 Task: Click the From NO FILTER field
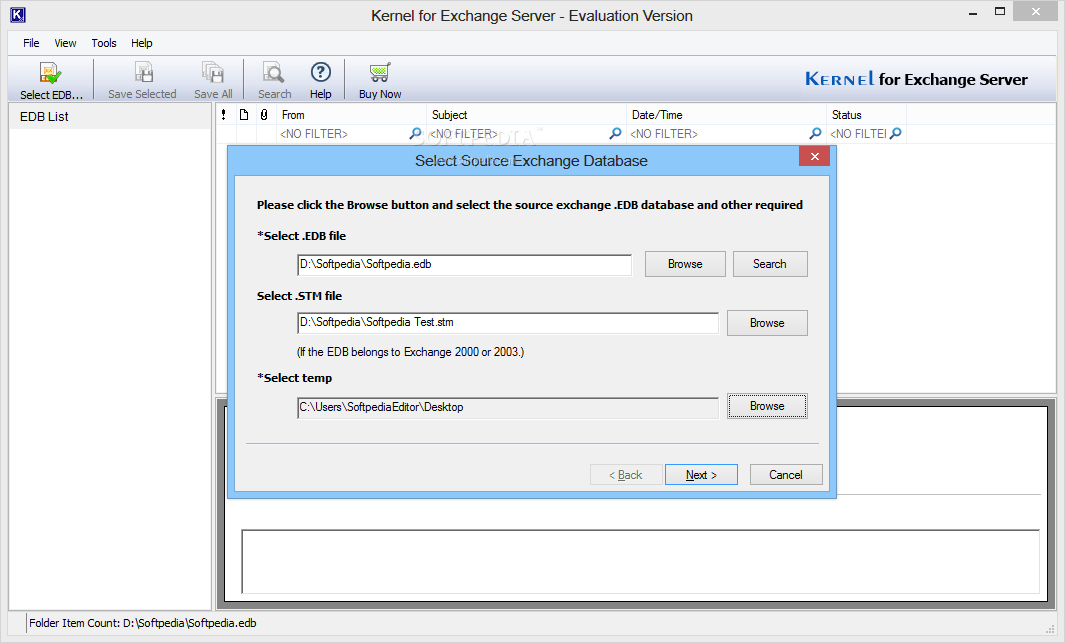pos(343,134)
